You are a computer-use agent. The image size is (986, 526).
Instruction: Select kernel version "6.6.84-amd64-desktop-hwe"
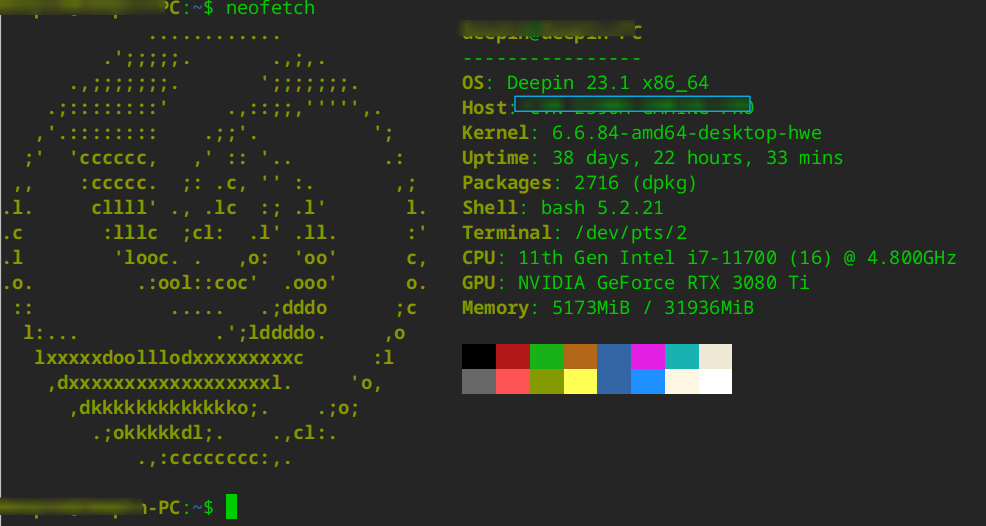pos(687,133)
